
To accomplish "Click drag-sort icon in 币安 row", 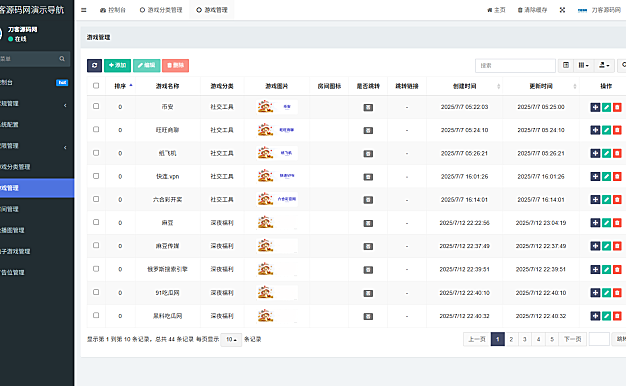I will tap(595, 107).
